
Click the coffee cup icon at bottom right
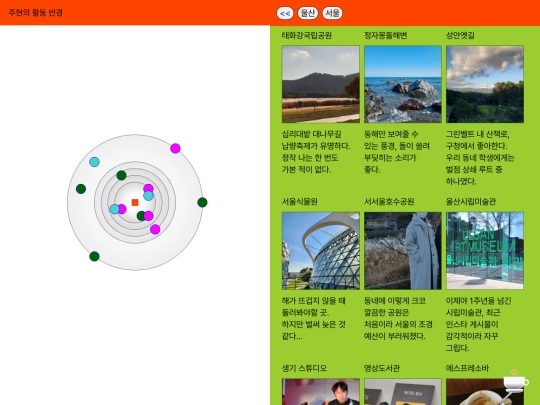coord(515,382)
